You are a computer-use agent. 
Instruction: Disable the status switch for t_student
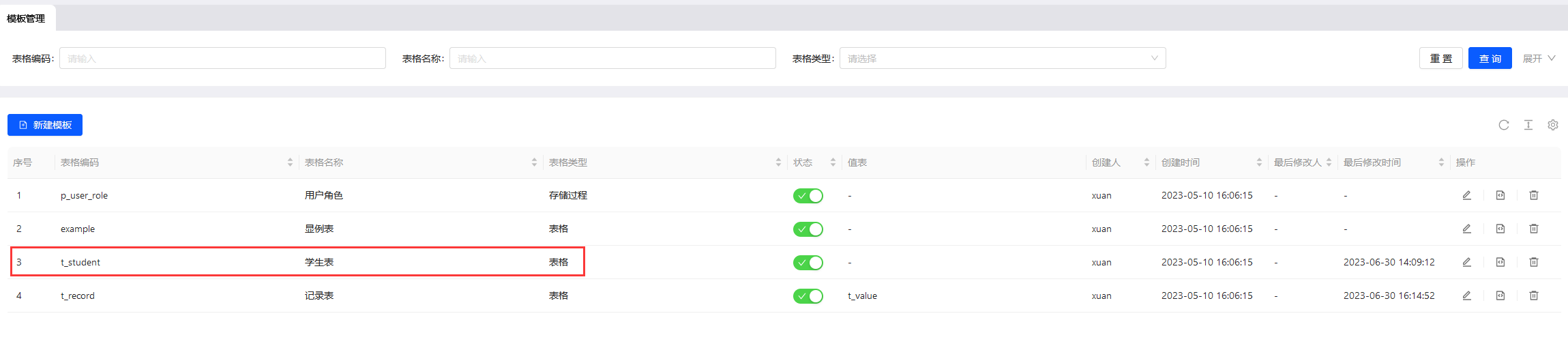click(x=808, y=263)
